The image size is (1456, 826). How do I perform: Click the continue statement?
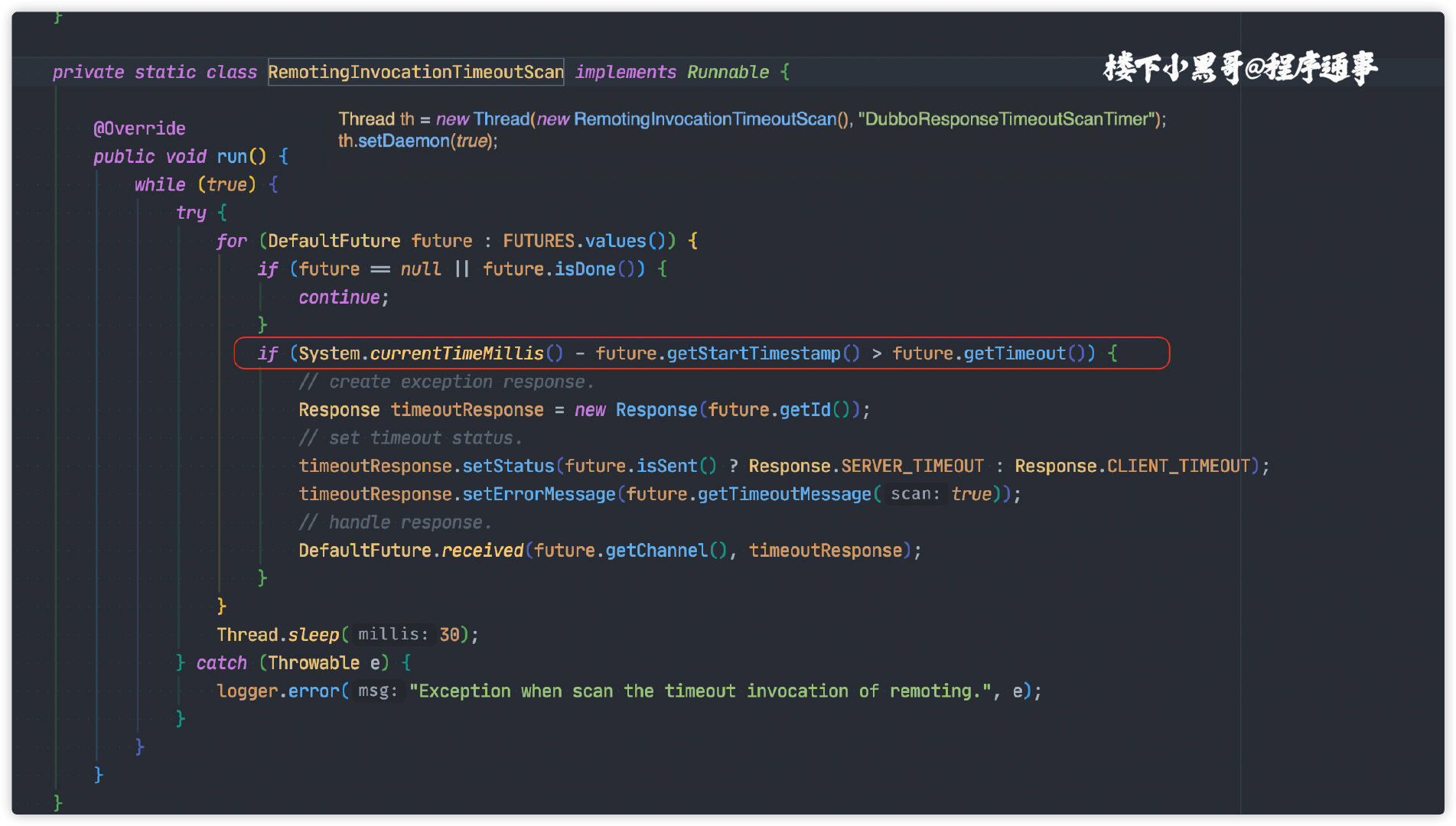[344, 298]
